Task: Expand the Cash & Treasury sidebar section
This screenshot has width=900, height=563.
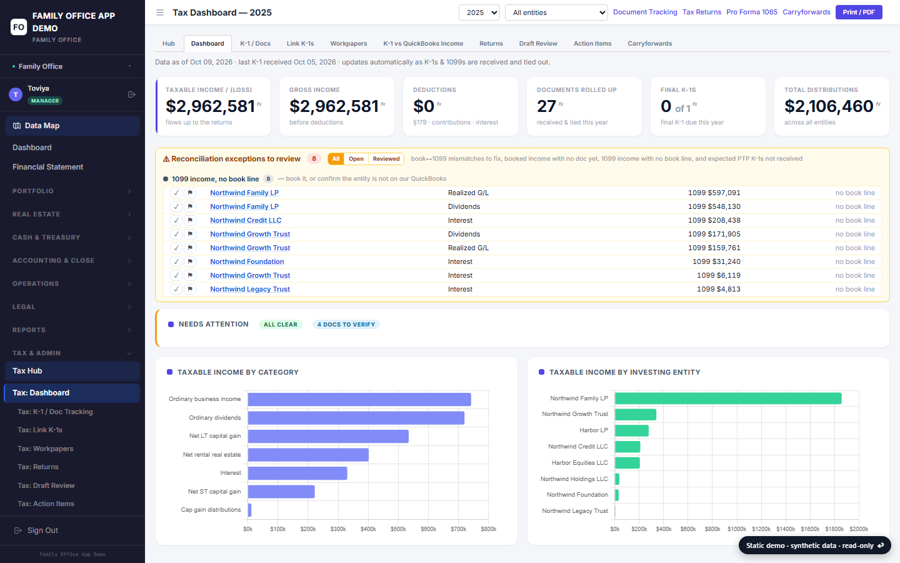Action: click(x=72, y=238)
